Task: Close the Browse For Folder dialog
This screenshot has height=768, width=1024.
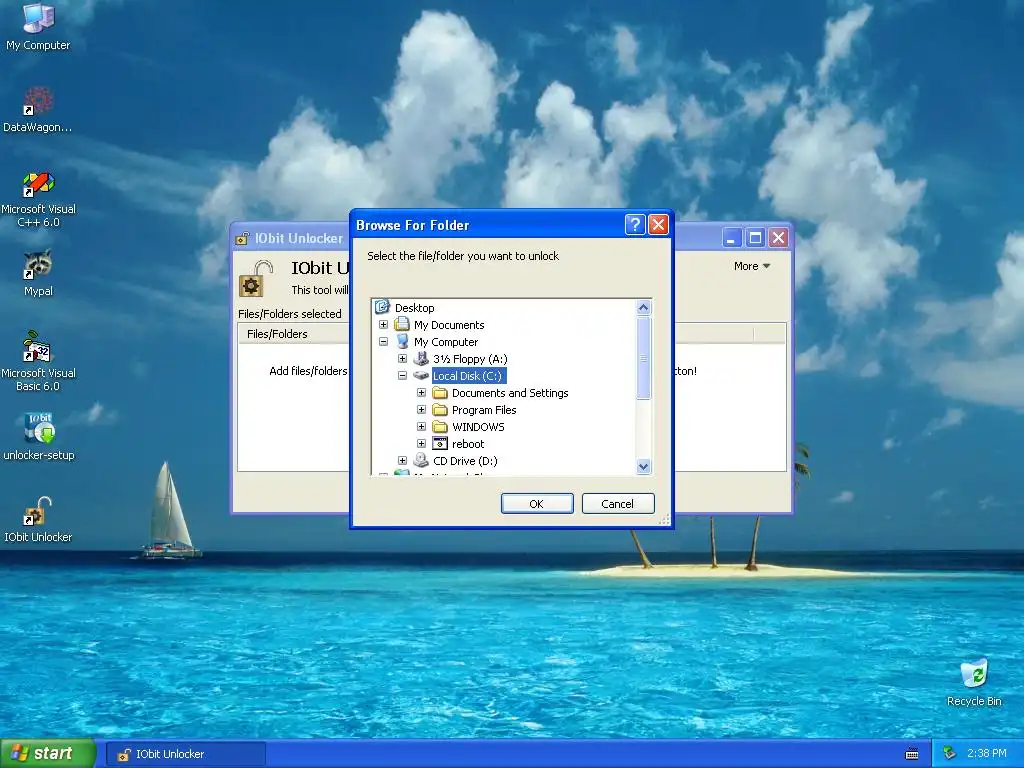Action: [658, 225]
